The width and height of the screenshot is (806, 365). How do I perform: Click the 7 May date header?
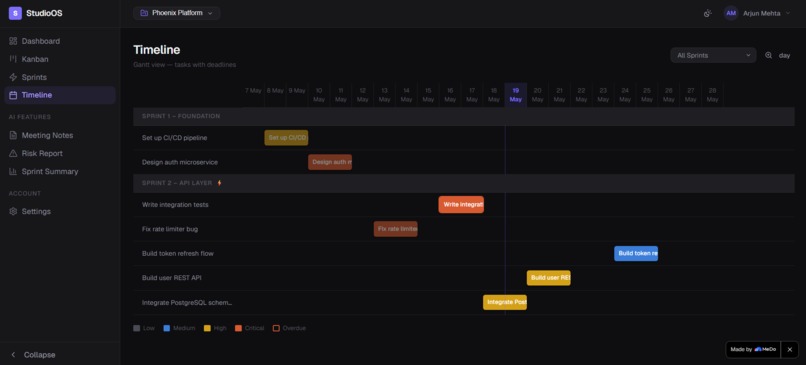tap(253, 90)
